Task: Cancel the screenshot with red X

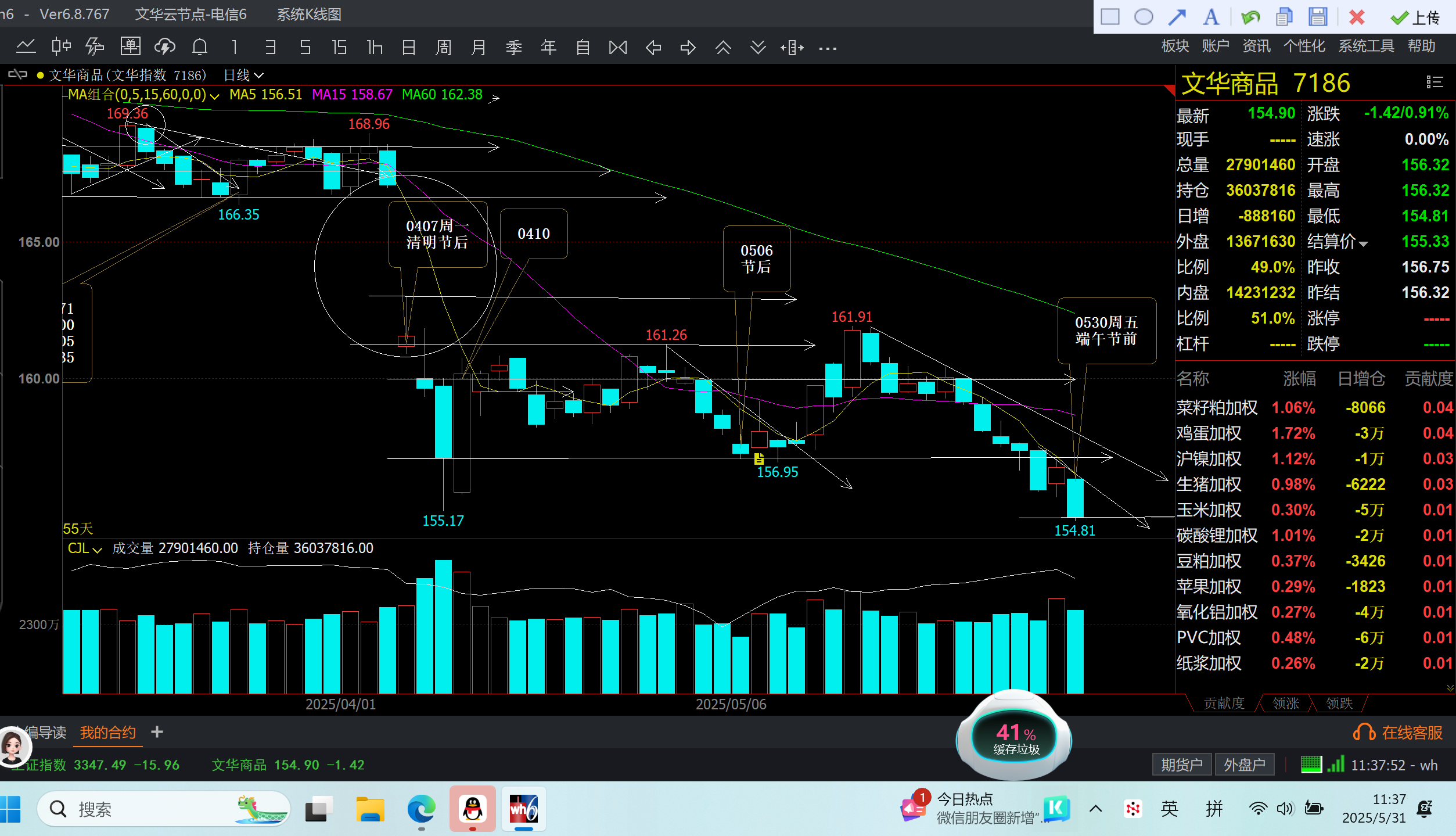Action: point(1357,17)
